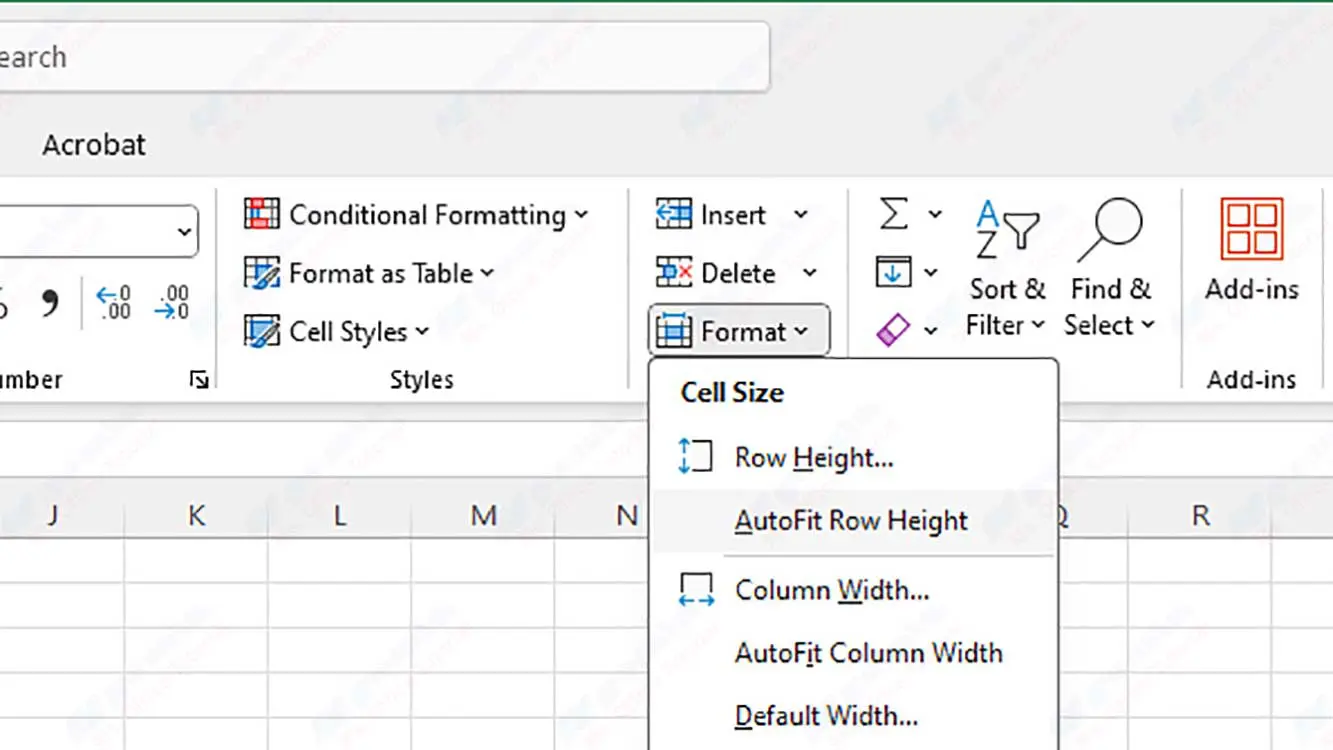Screen dimensions: 1333x750
Task: Click the Format as Table icon
Action: tap(262, 273)
